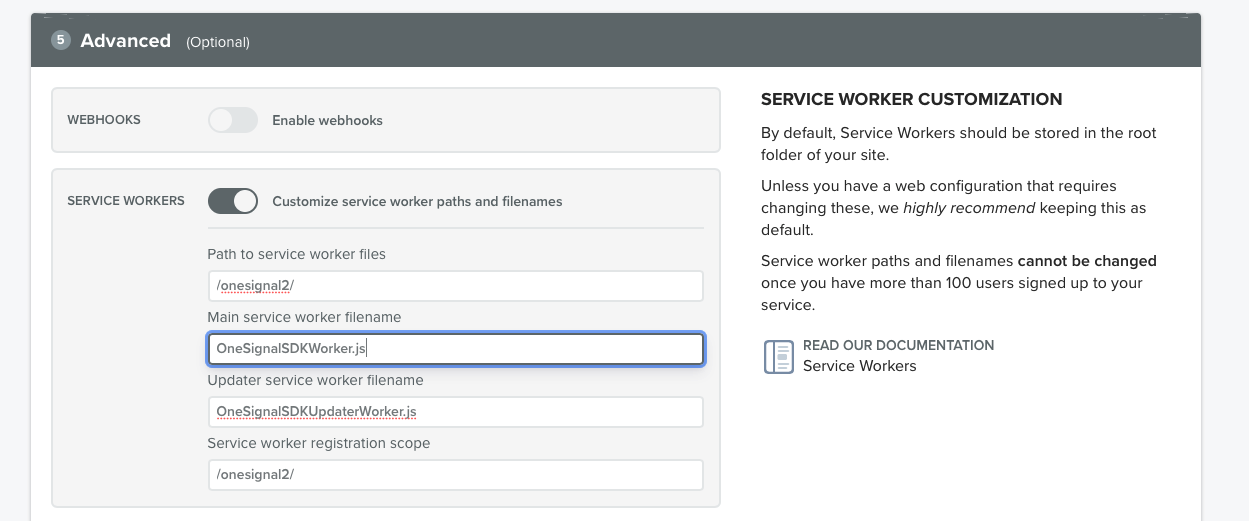Screen dimensions: 1249x521
Task: Disable the customize service worker paths toggle
Action: (233, 201)
